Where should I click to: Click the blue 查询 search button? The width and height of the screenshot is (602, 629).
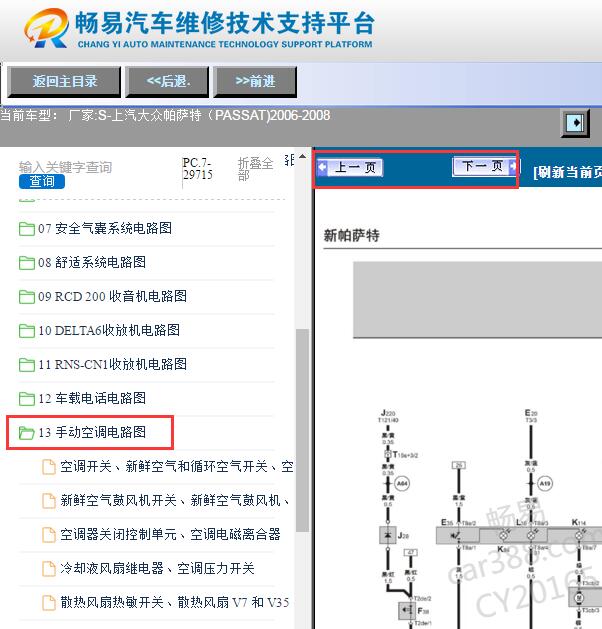42,181
